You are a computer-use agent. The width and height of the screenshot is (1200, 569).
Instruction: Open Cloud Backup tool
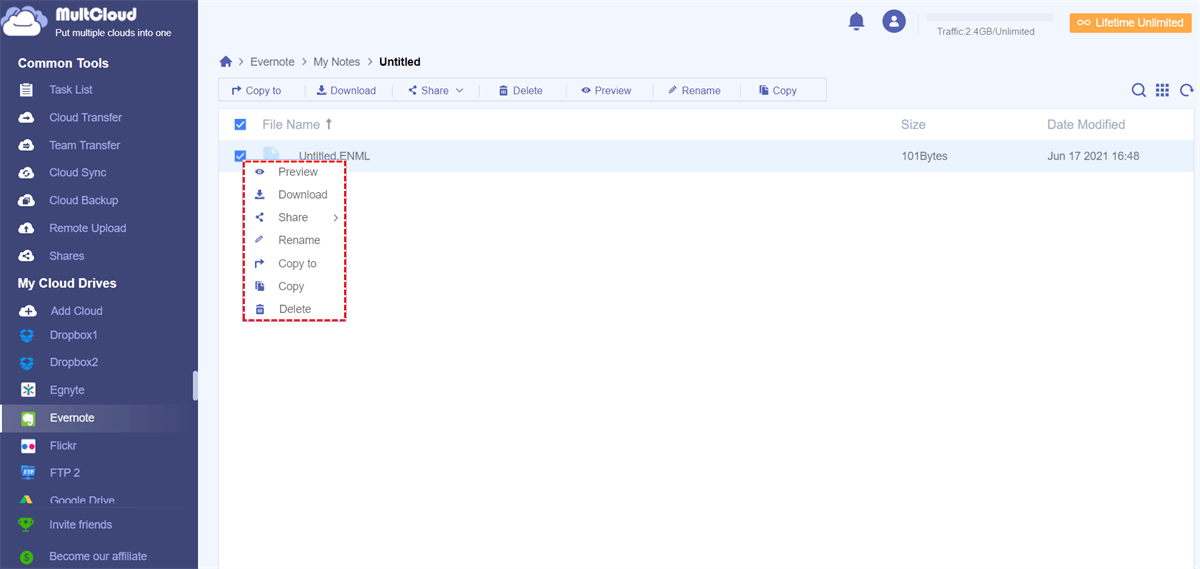(83, 200)
